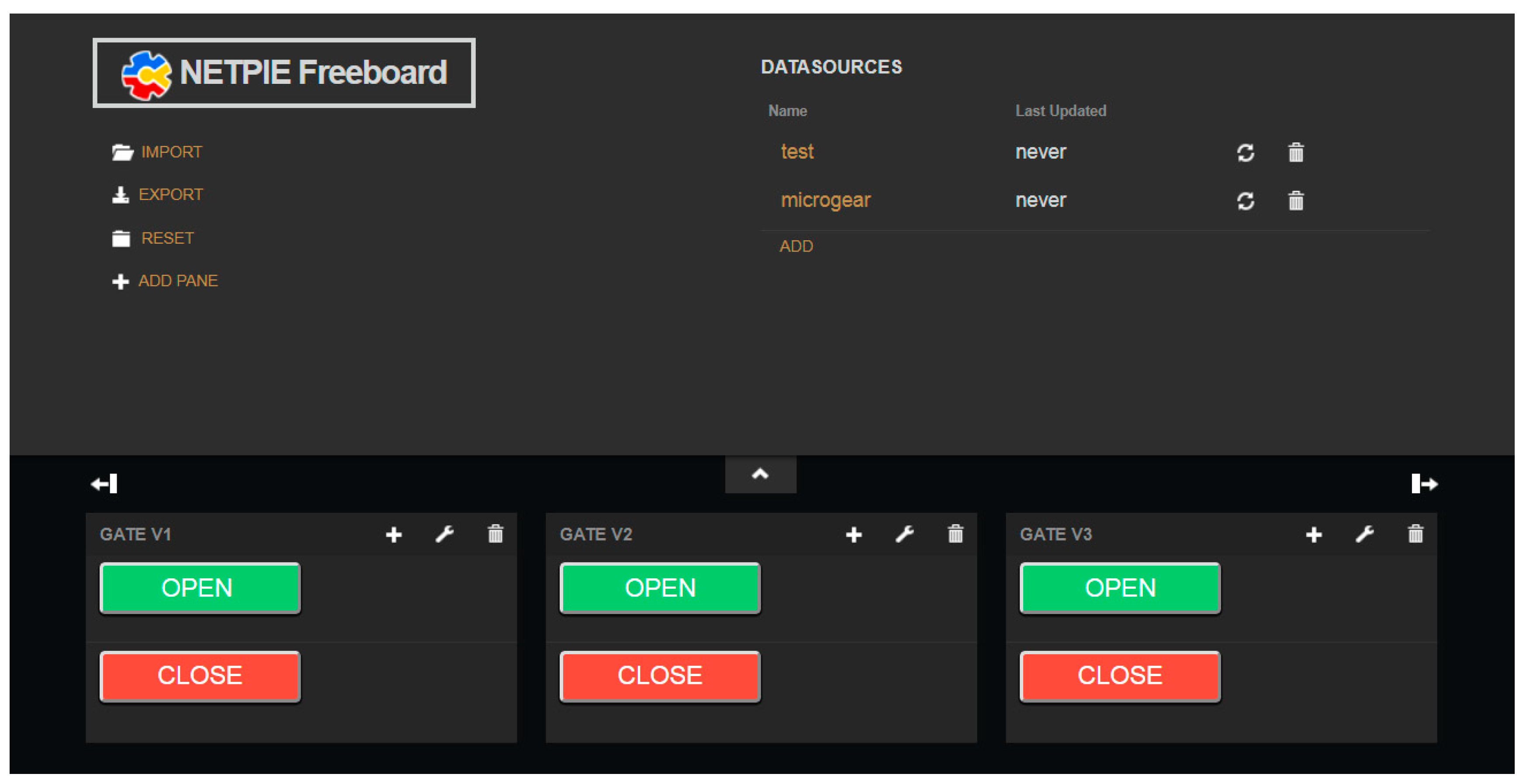This screenshot has width=1523, height=784.
Task: Click the ADD PANE plus icon
Action: click(121, 281)
